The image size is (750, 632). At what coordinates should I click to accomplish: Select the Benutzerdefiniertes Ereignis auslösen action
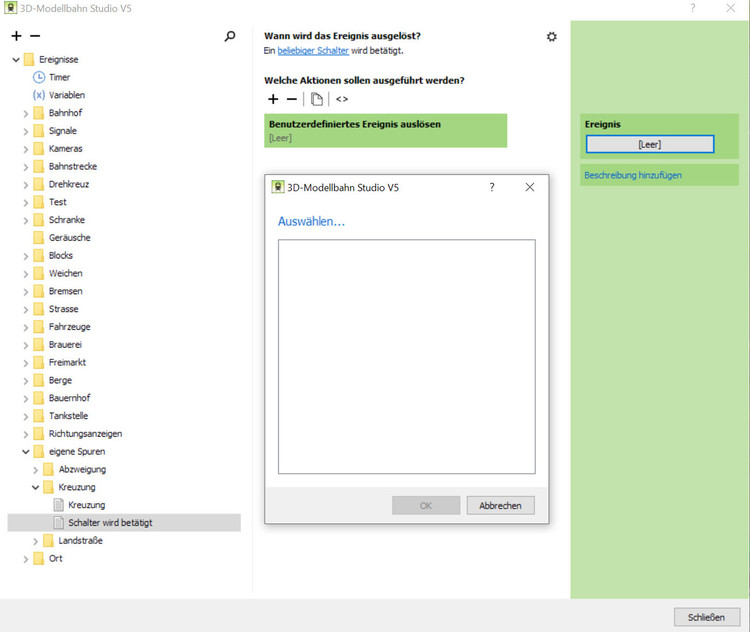386,131
